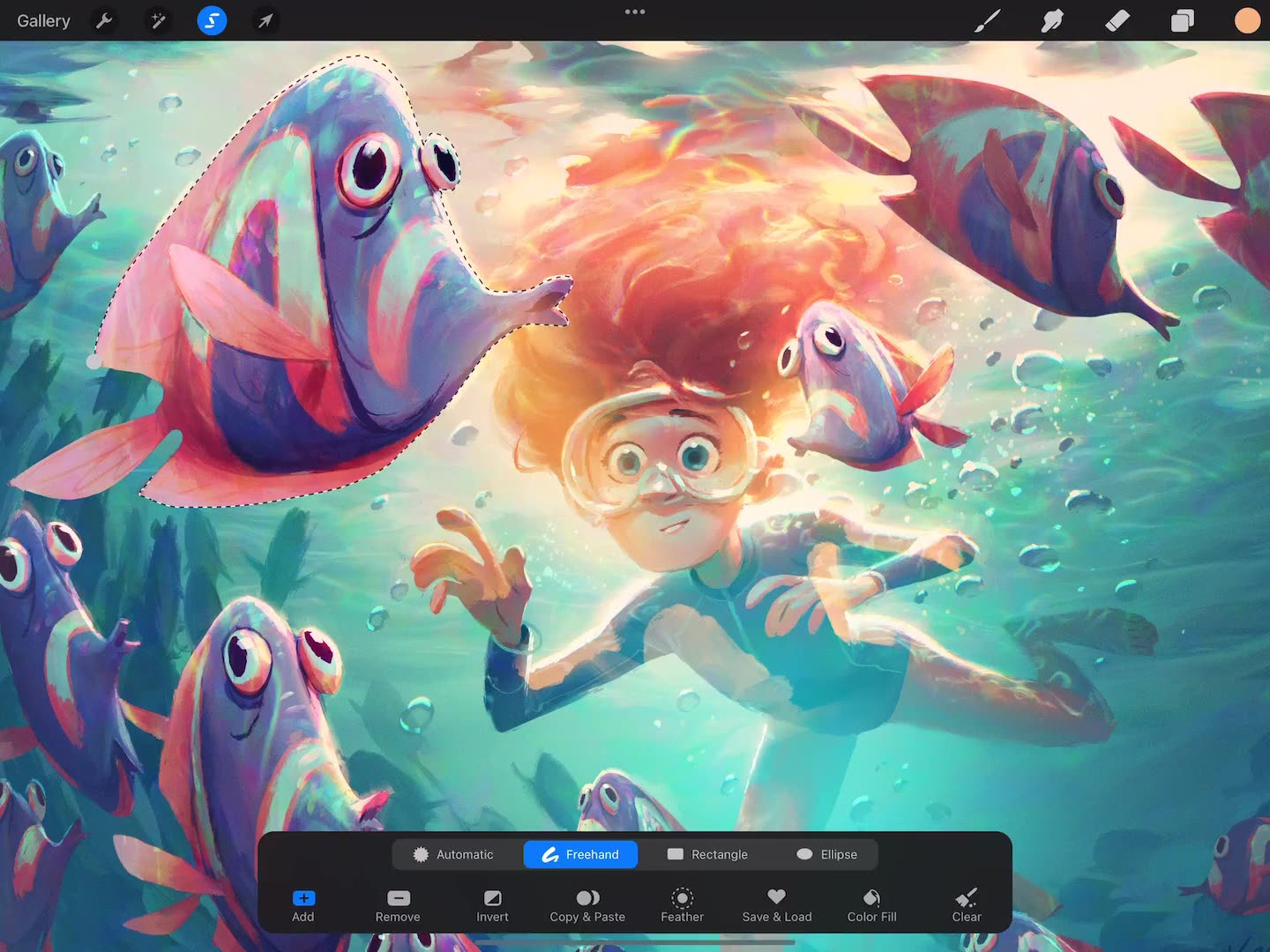1270x952 pixels.
Task: Enable Rectangle selection mode
Action: pyautogui.click(x=707, y=854)
